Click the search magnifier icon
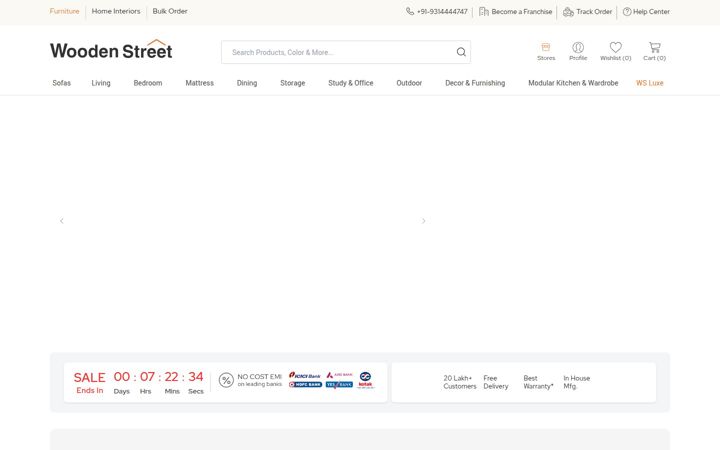 [461, 52]
